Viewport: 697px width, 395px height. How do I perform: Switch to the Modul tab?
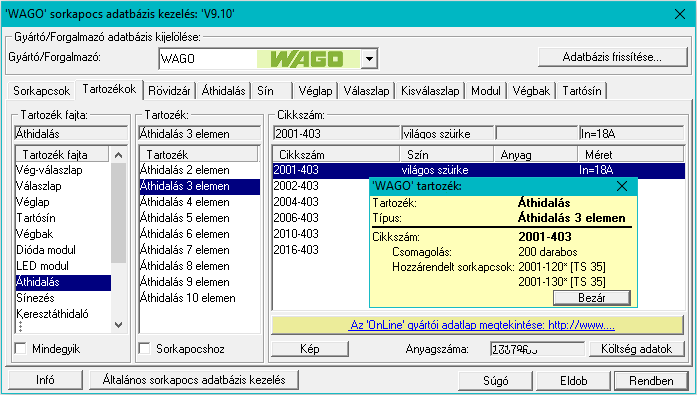coord(485,91)
